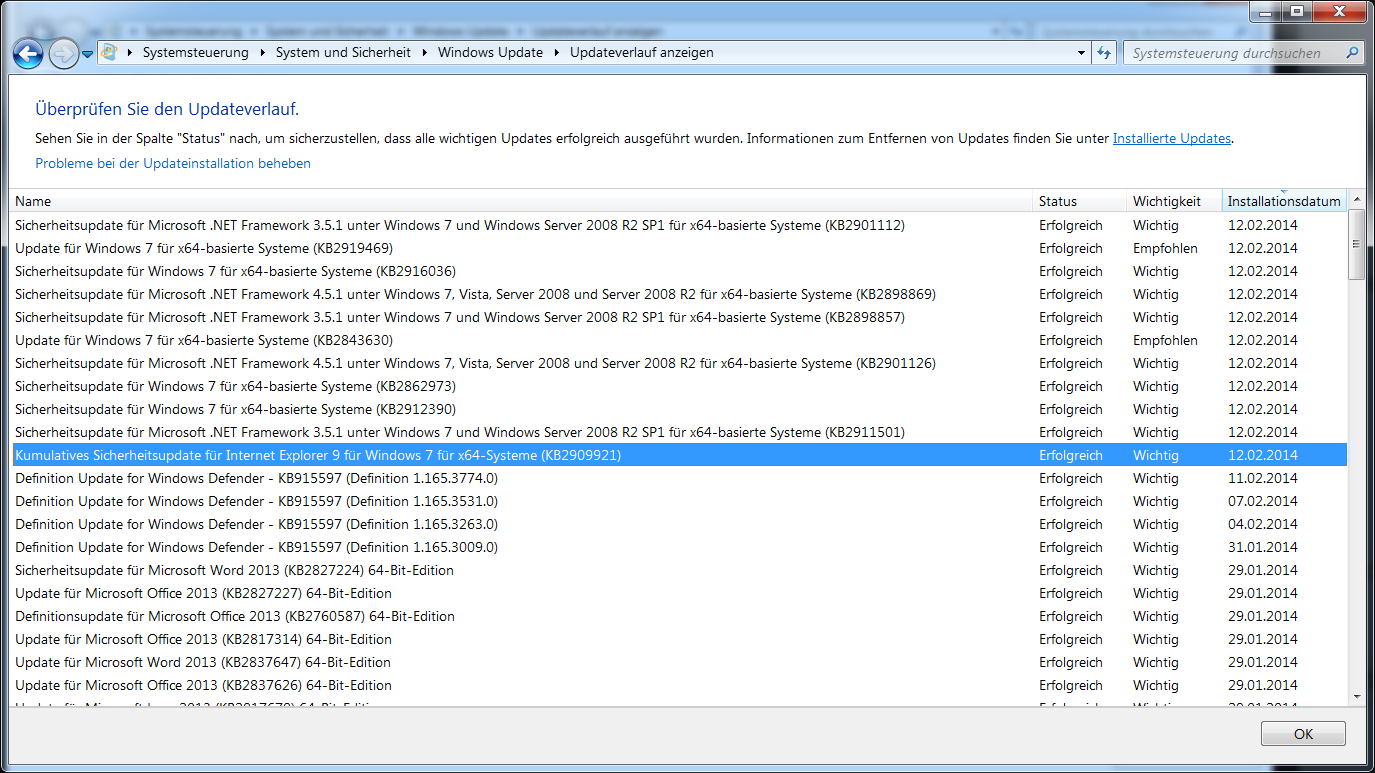Click 'Empfohlen' importance in KB2919469 row

[x=1165, y=248]
